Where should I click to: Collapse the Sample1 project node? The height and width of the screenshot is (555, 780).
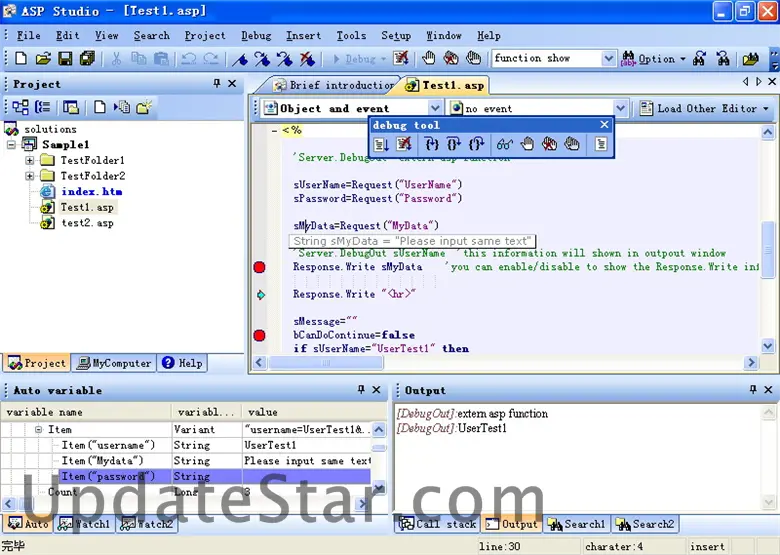(x=11, y=145)
